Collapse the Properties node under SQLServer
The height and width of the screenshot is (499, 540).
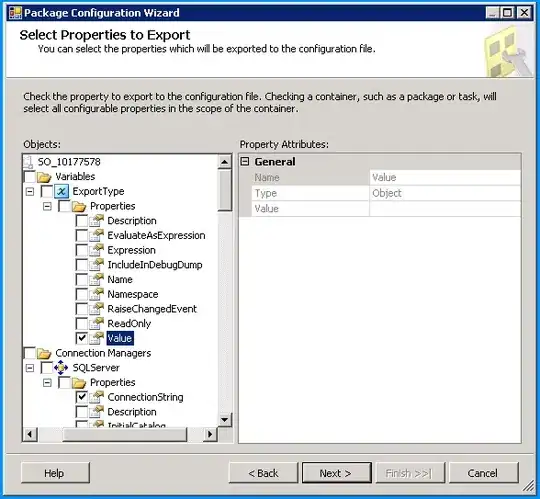pos(48,383)
